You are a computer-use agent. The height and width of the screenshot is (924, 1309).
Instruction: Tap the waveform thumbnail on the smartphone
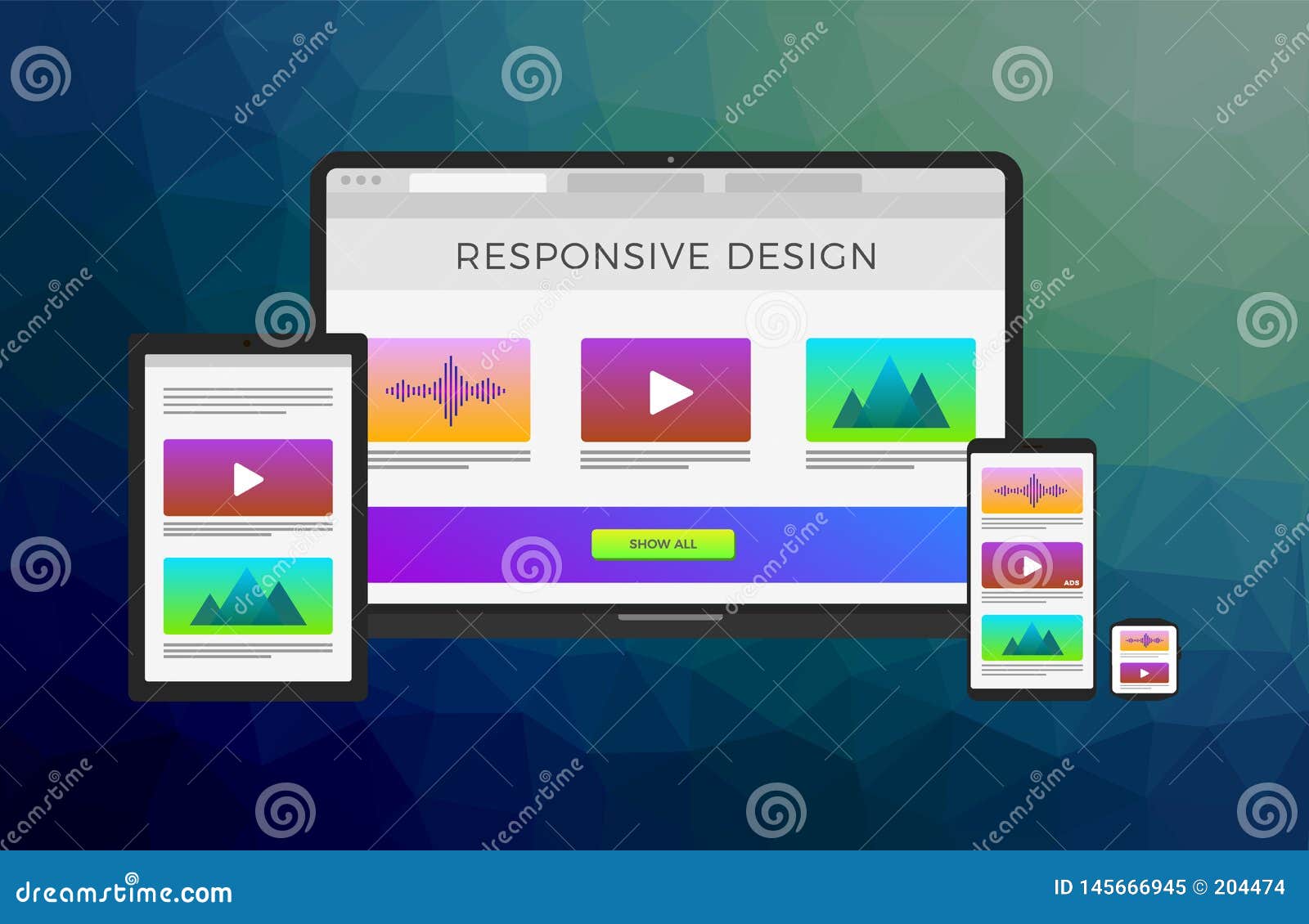pyautogui.click(x=1034, y=489)
